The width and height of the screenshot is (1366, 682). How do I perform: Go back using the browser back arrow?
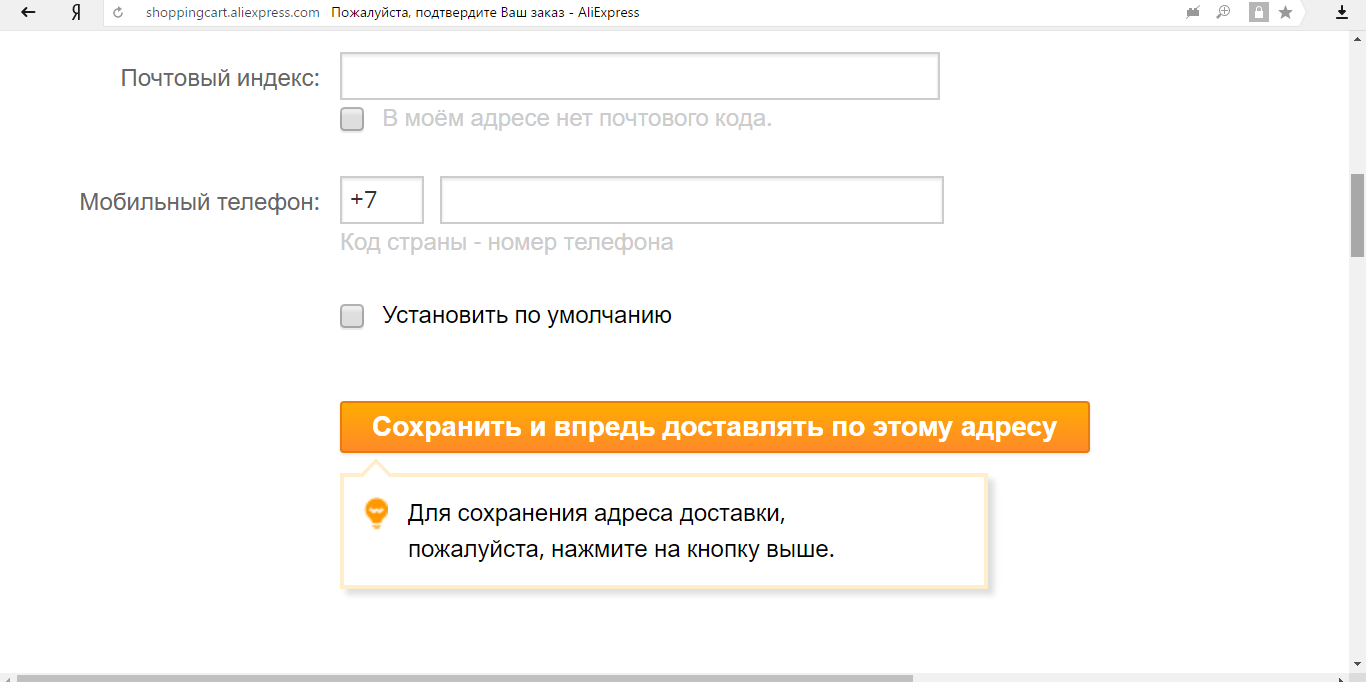(x=28, y=13)
